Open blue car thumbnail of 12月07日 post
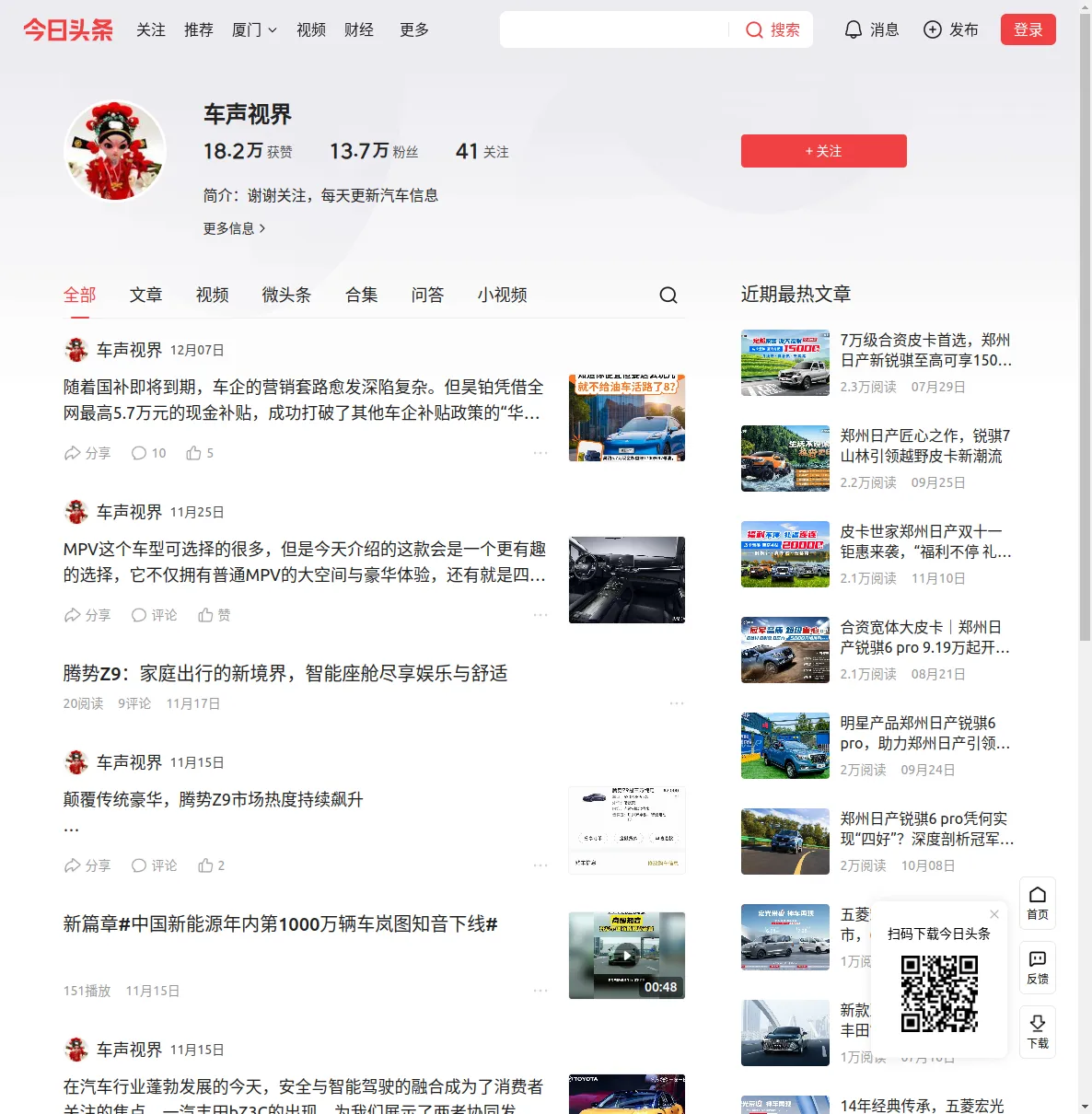 point(627,418)
